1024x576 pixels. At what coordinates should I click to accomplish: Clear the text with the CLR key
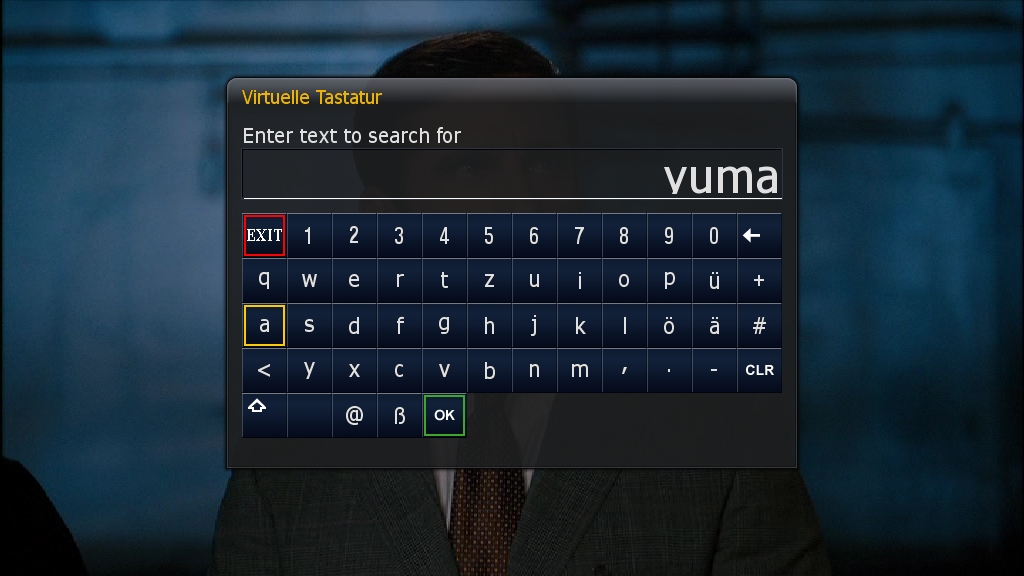pyautogui.click(x=759, y=370)
